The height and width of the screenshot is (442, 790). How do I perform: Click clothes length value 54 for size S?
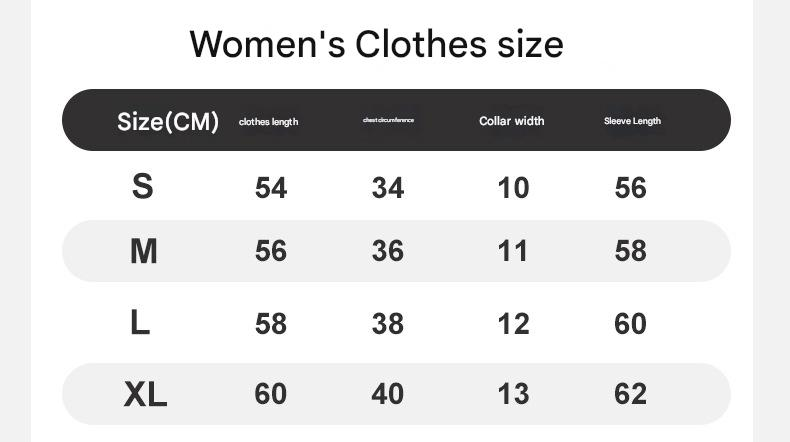[x=271, y=188]
